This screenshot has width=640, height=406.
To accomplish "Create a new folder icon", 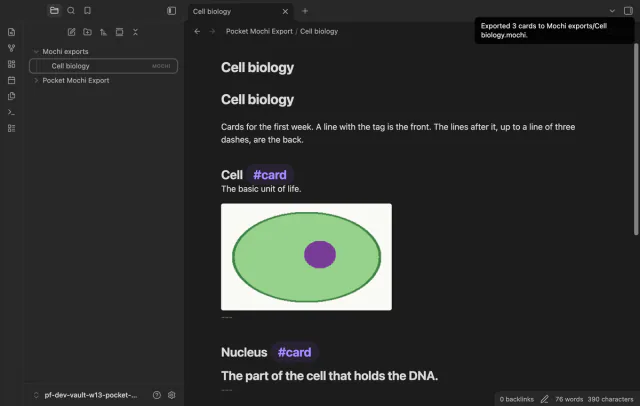I will click(x=87, y=32).
